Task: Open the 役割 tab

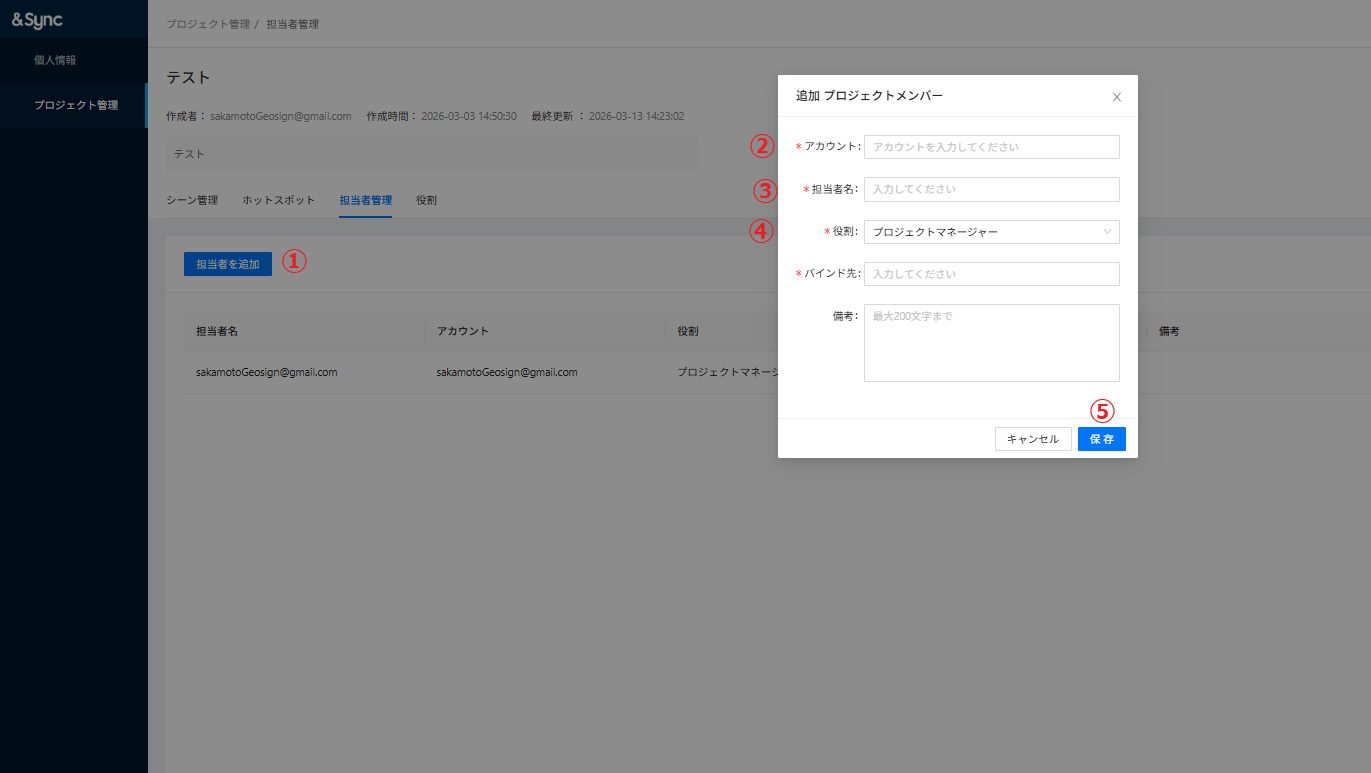Action: [426, 200]
